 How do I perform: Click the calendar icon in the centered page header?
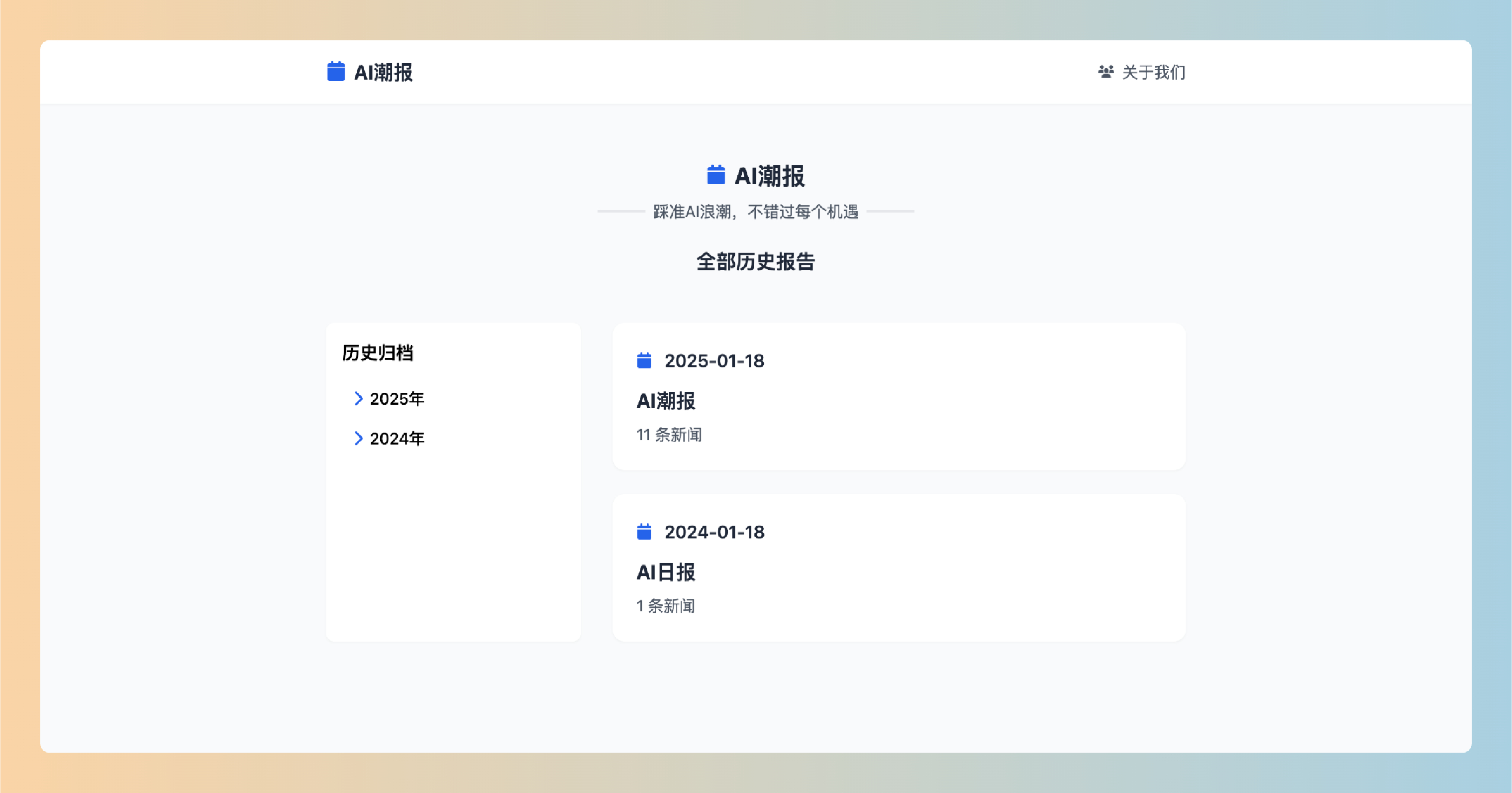click(715, 175)
